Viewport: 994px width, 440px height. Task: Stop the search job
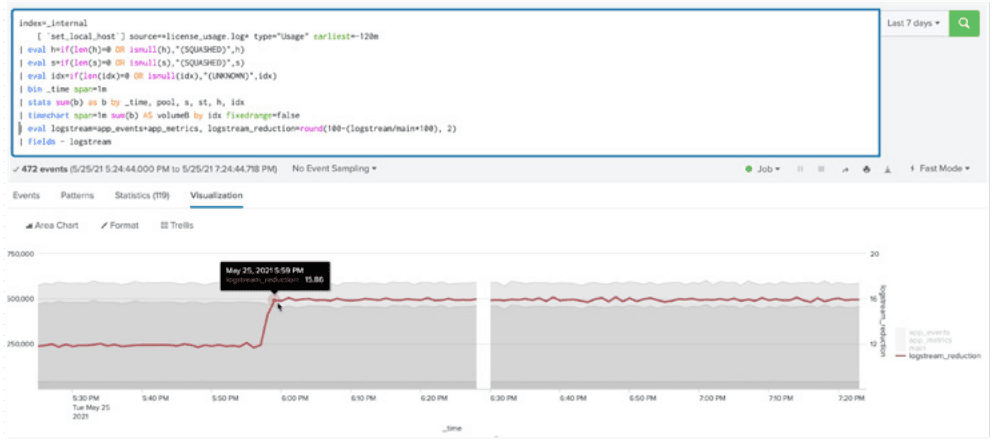pyautogui.click(x=820, y=170)
